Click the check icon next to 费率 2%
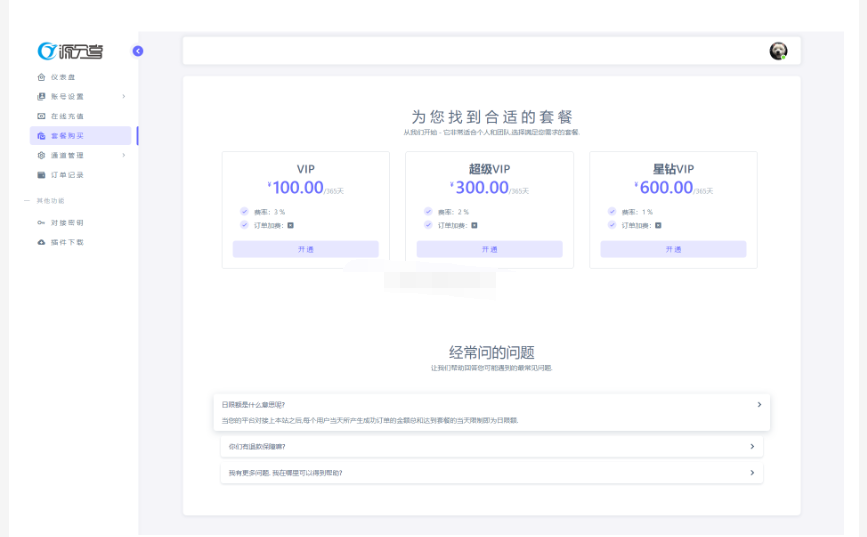Screen dimensions: 867x537 [x=428, y=211]
